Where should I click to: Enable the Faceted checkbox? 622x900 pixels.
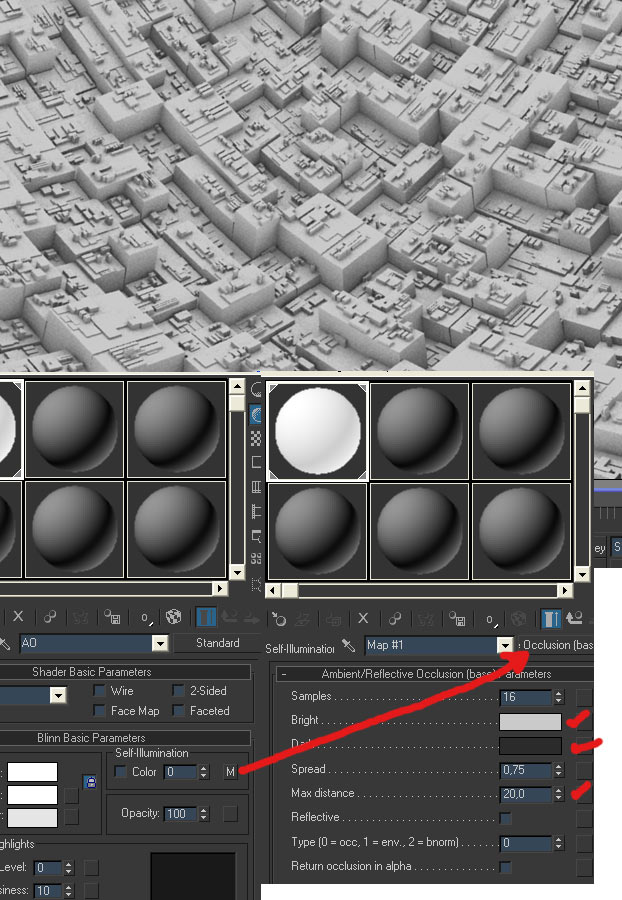pyautogui.click(x=178, y=711)
